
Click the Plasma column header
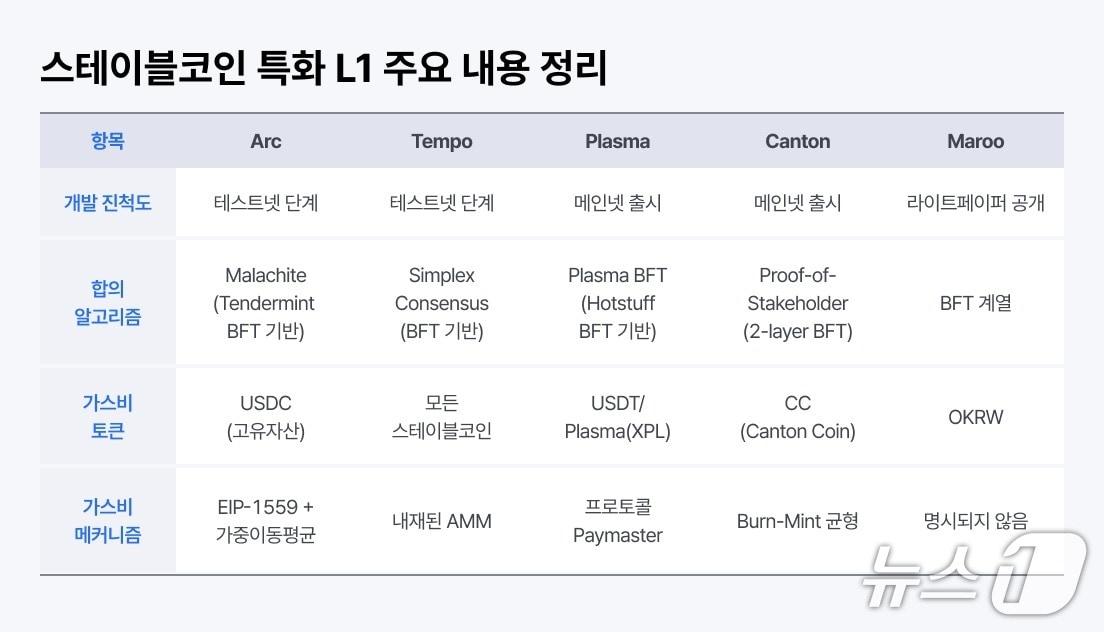(618, 141)
